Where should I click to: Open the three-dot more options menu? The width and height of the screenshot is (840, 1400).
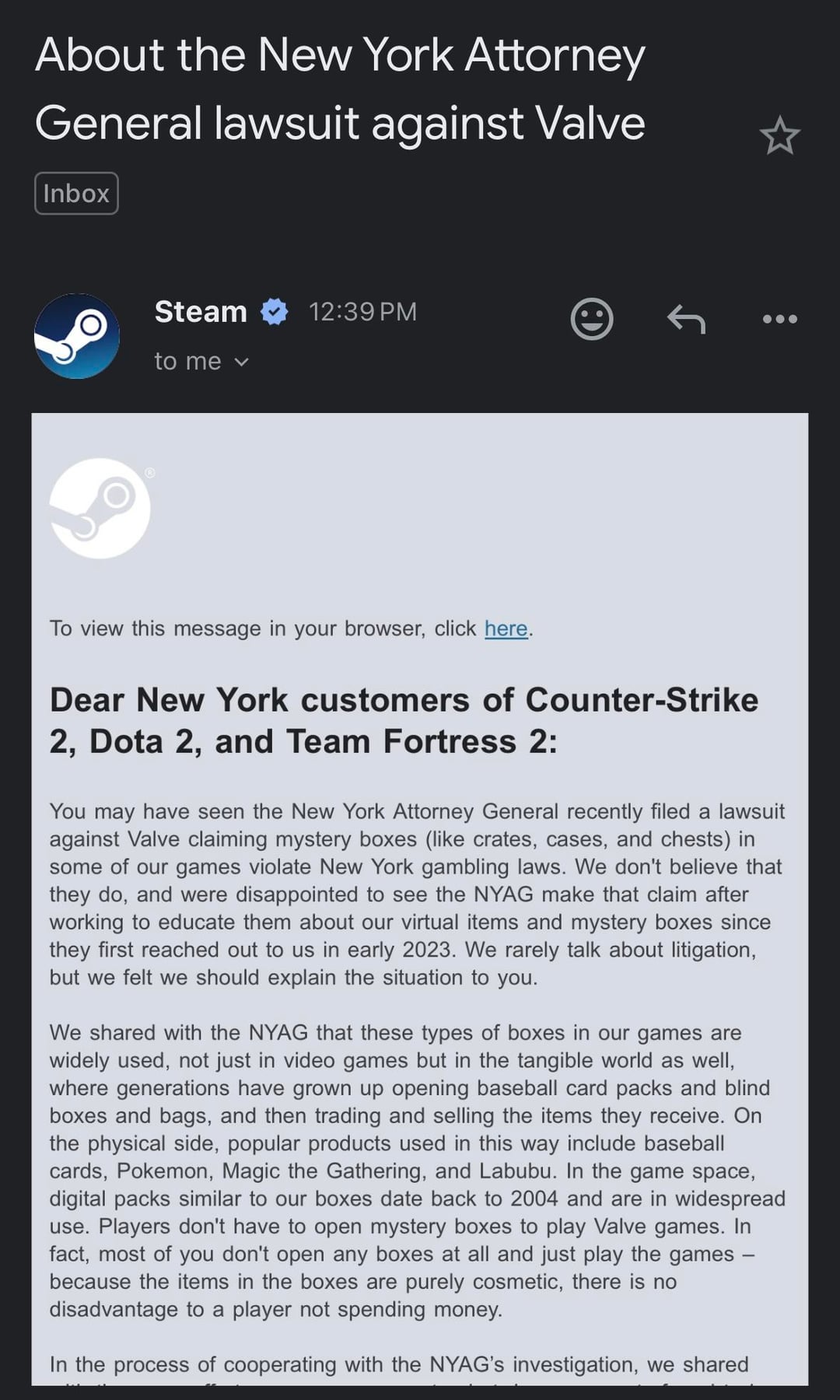point(779,319)
